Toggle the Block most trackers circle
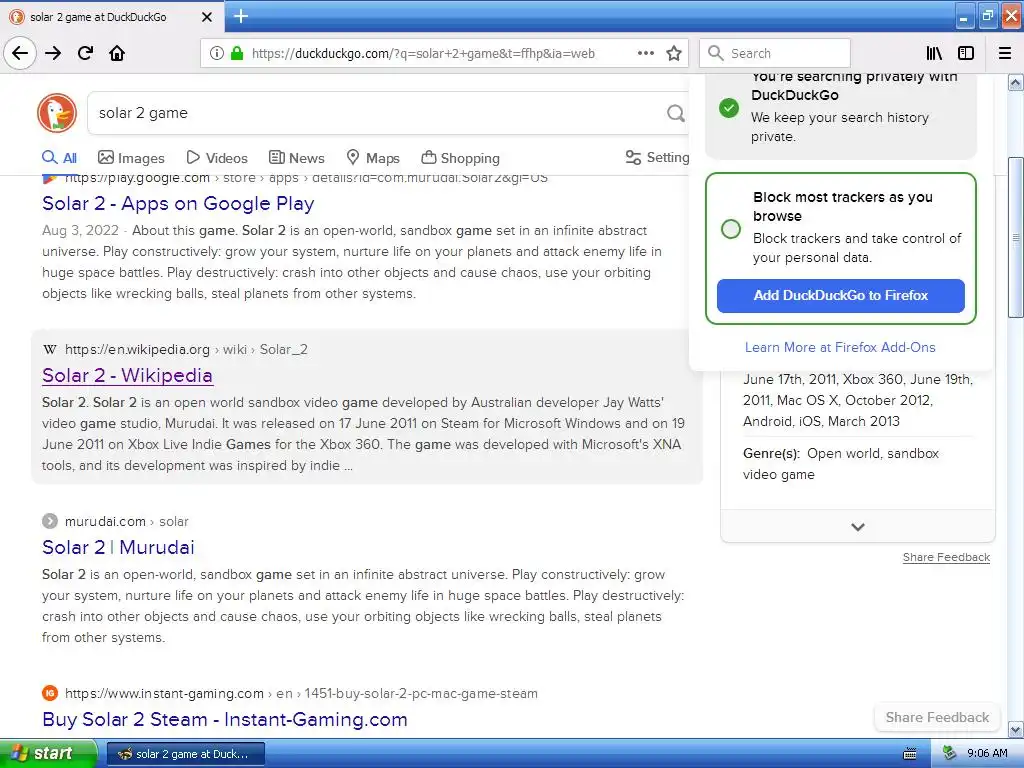This screenshot has width=1024, height=768. point(731,229)
